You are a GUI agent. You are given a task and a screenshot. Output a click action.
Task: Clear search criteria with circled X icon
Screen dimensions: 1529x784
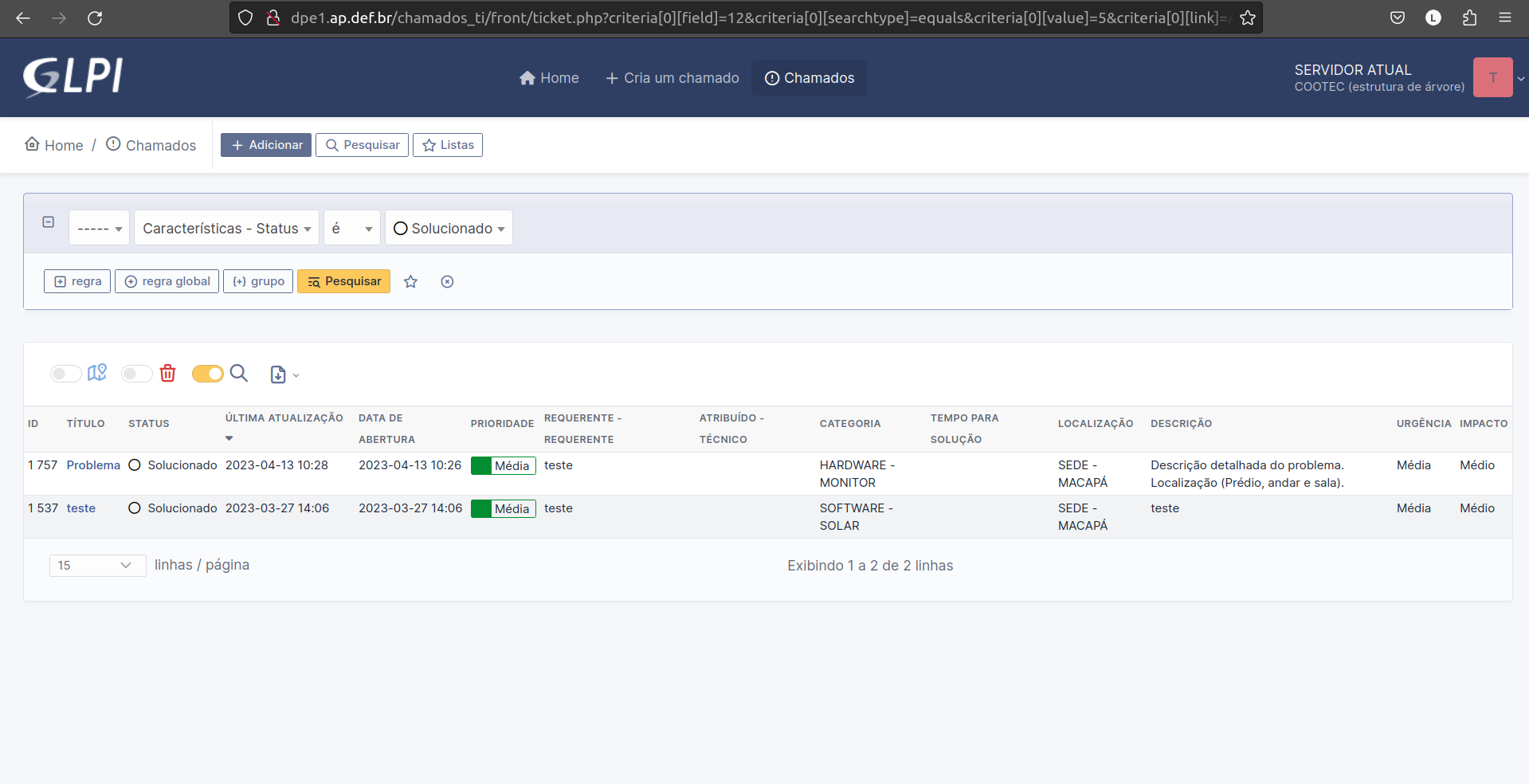point(447,281)
